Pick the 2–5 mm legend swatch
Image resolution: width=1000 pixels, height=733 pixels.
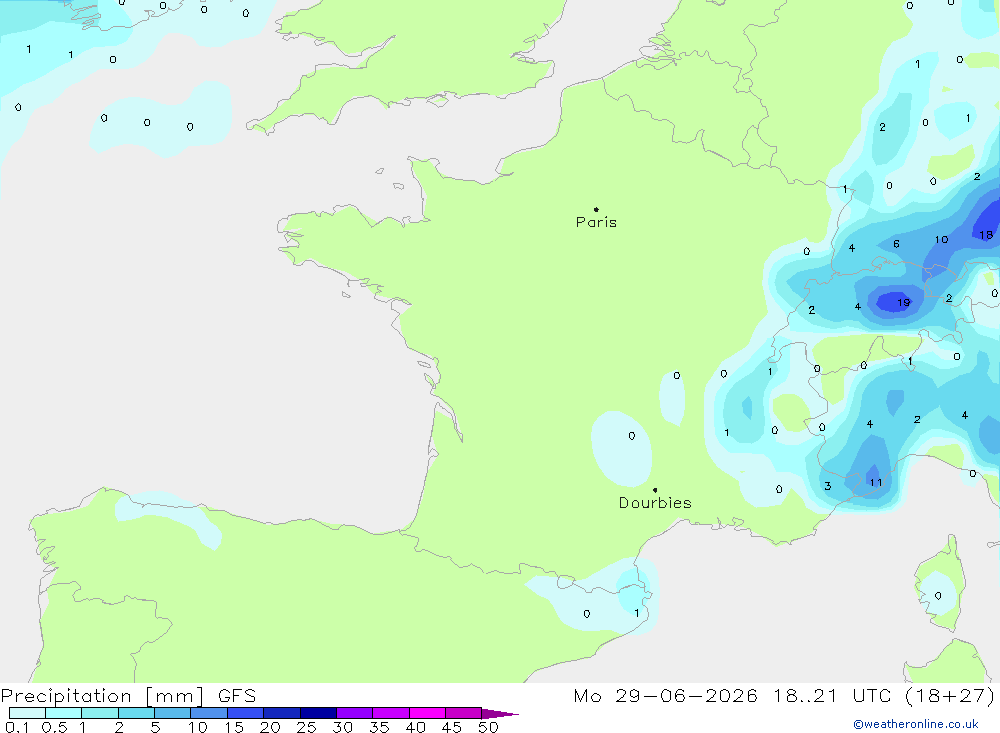coord(136,713)
